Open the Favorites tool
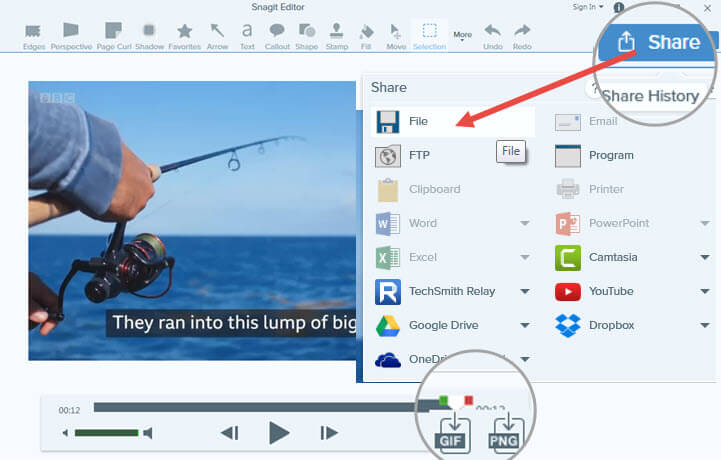Viewport: 721px width, 460px height. pos(184,37)
